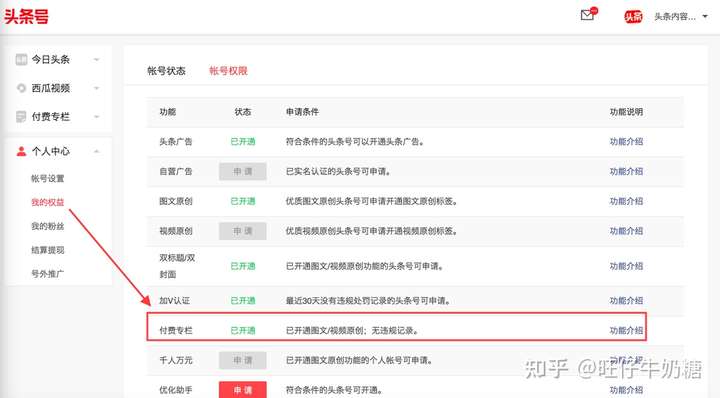Open 帐号设置 in the sidebar
Viewport: 720px width, 398px height.
pos(48,179)
